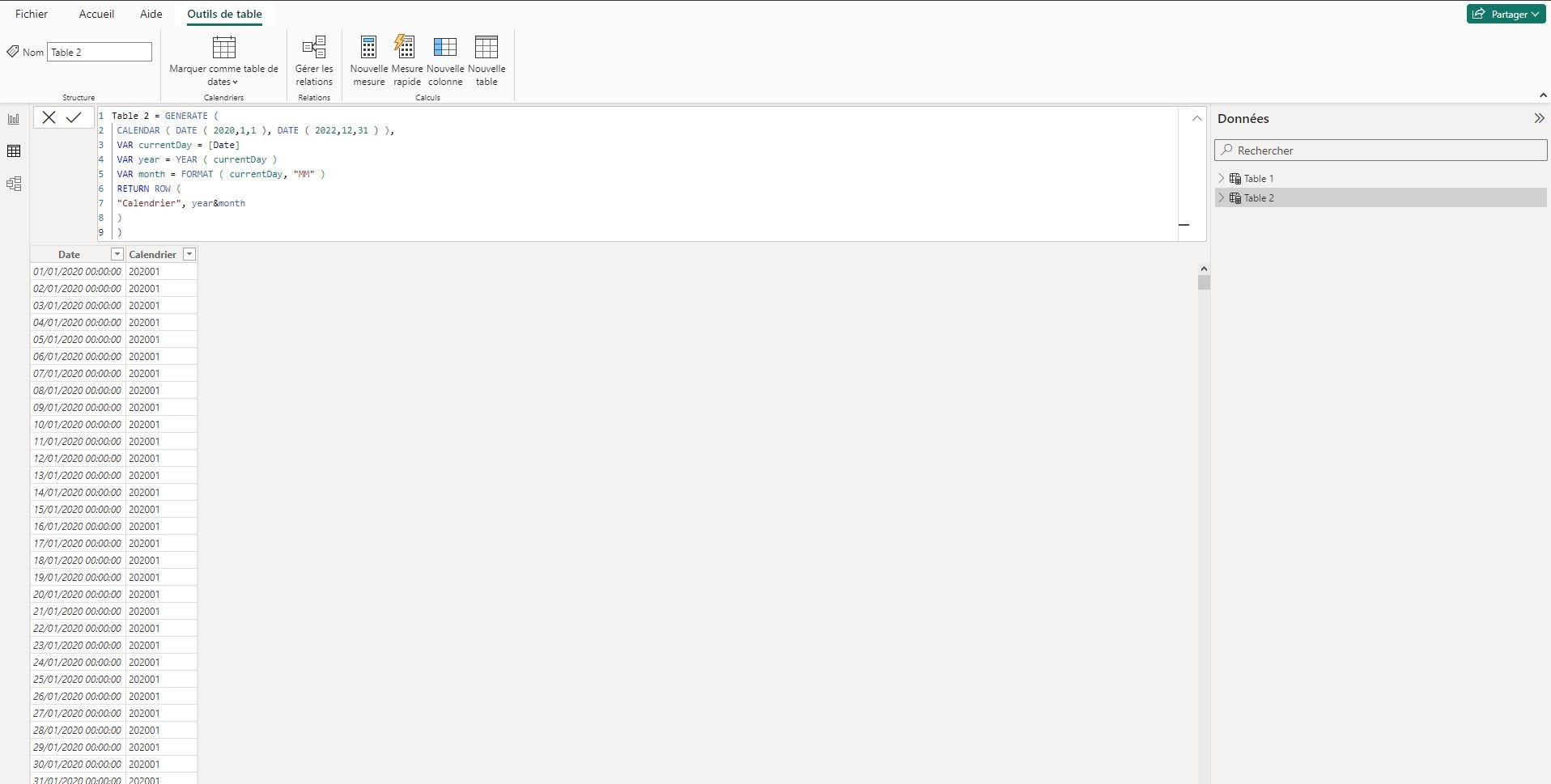Click formula line 2 starting with CALENDAR
This screenshot has width=1551, height=784.
coord(255,130)
